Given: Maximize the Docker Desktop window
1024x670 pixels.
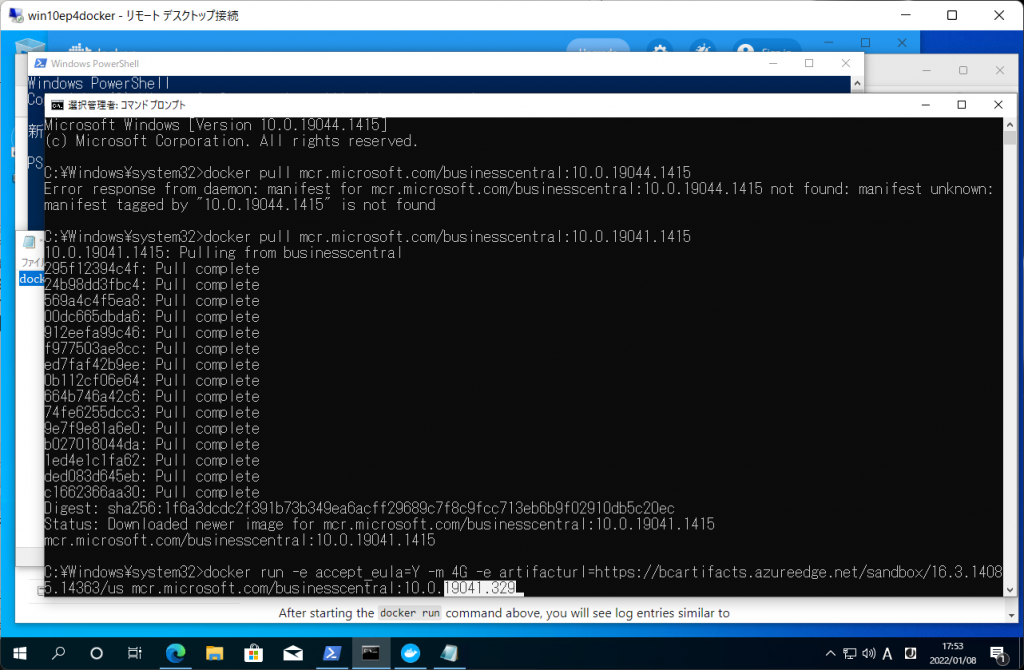Looking at the screenshot, I should pyautogui.click(x=865, y=42).
